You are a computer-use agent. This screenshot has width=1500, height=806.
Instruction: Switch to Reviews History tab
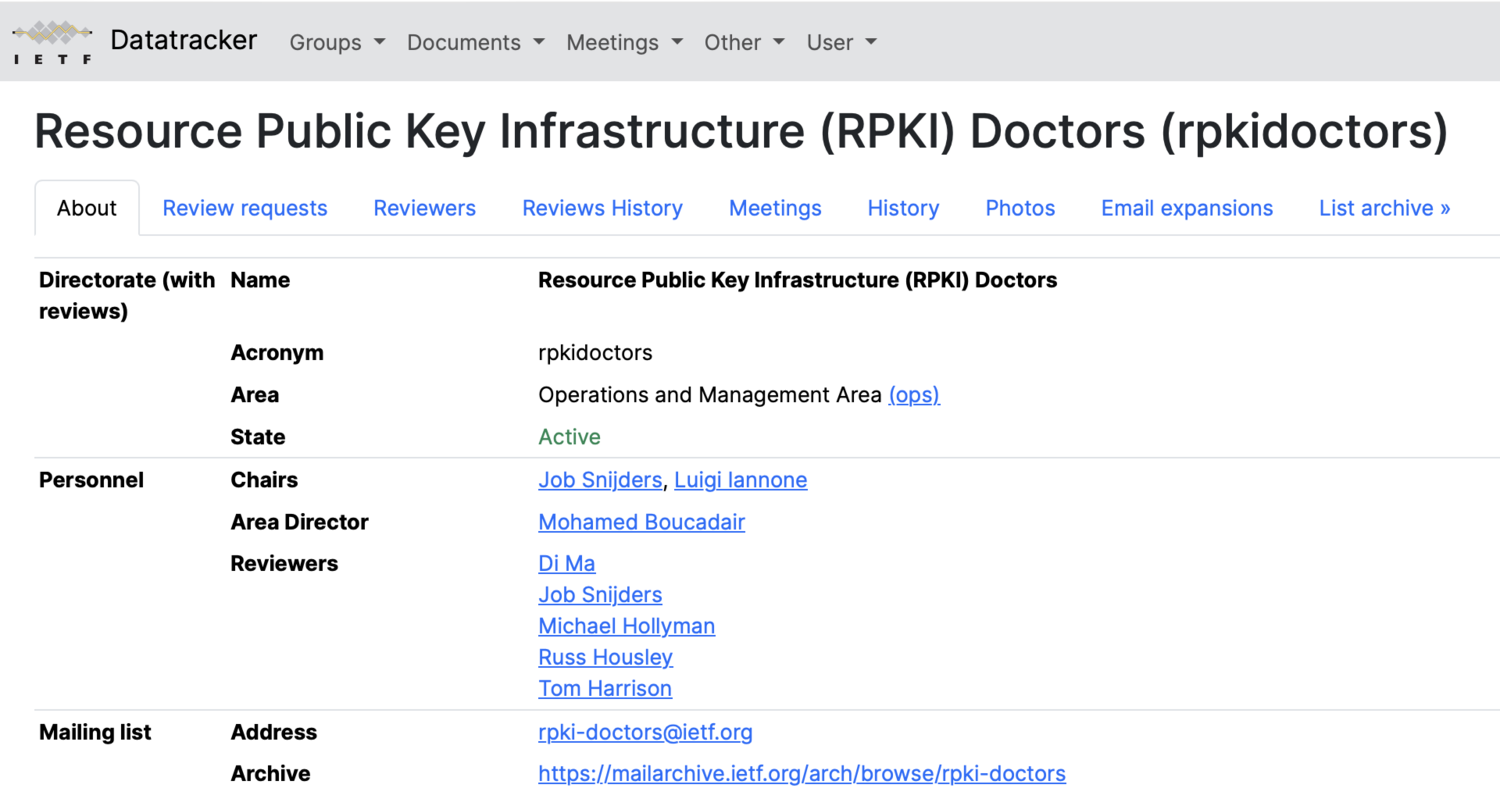tap(603, 208)
